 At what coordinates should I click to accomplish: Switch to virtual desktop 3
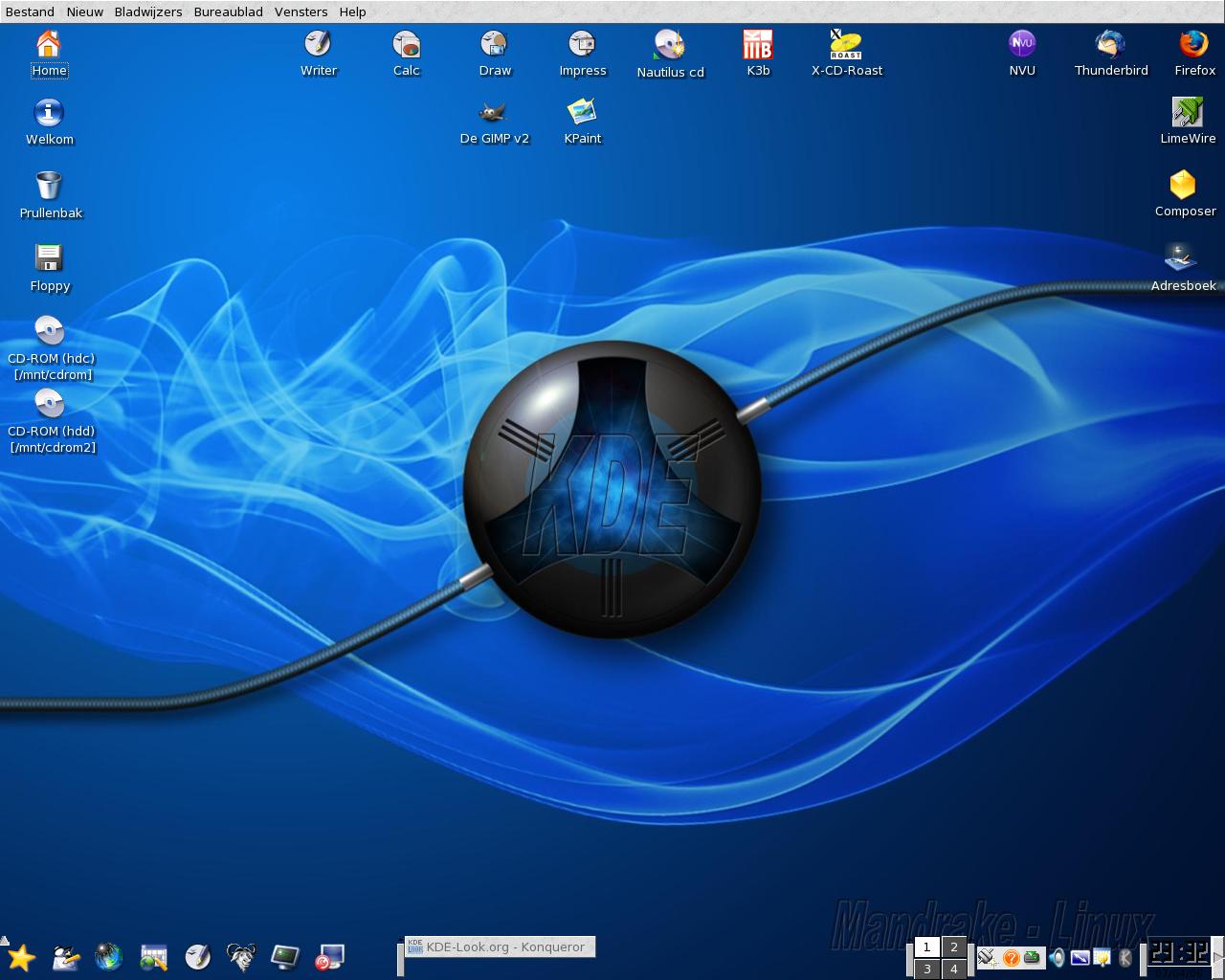tap(926, 969)
